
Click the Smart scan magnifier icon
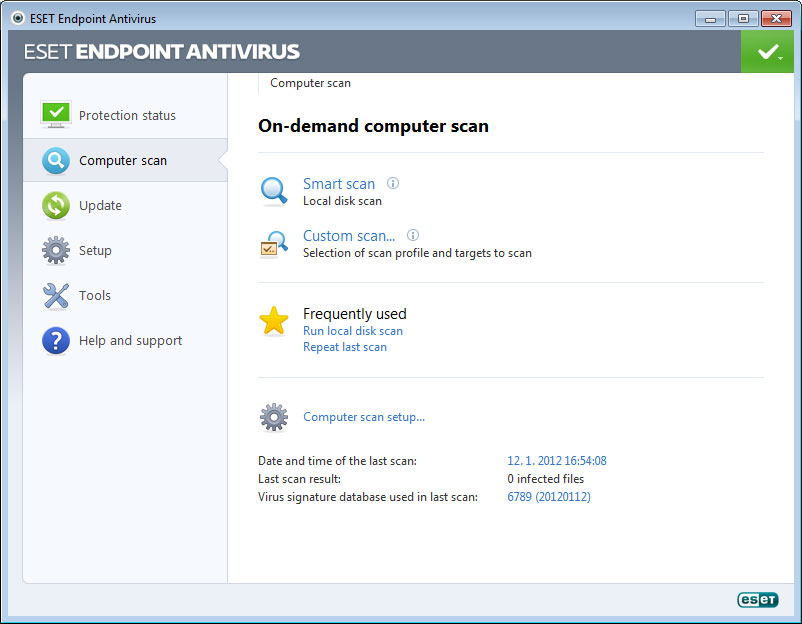point(274,191)
